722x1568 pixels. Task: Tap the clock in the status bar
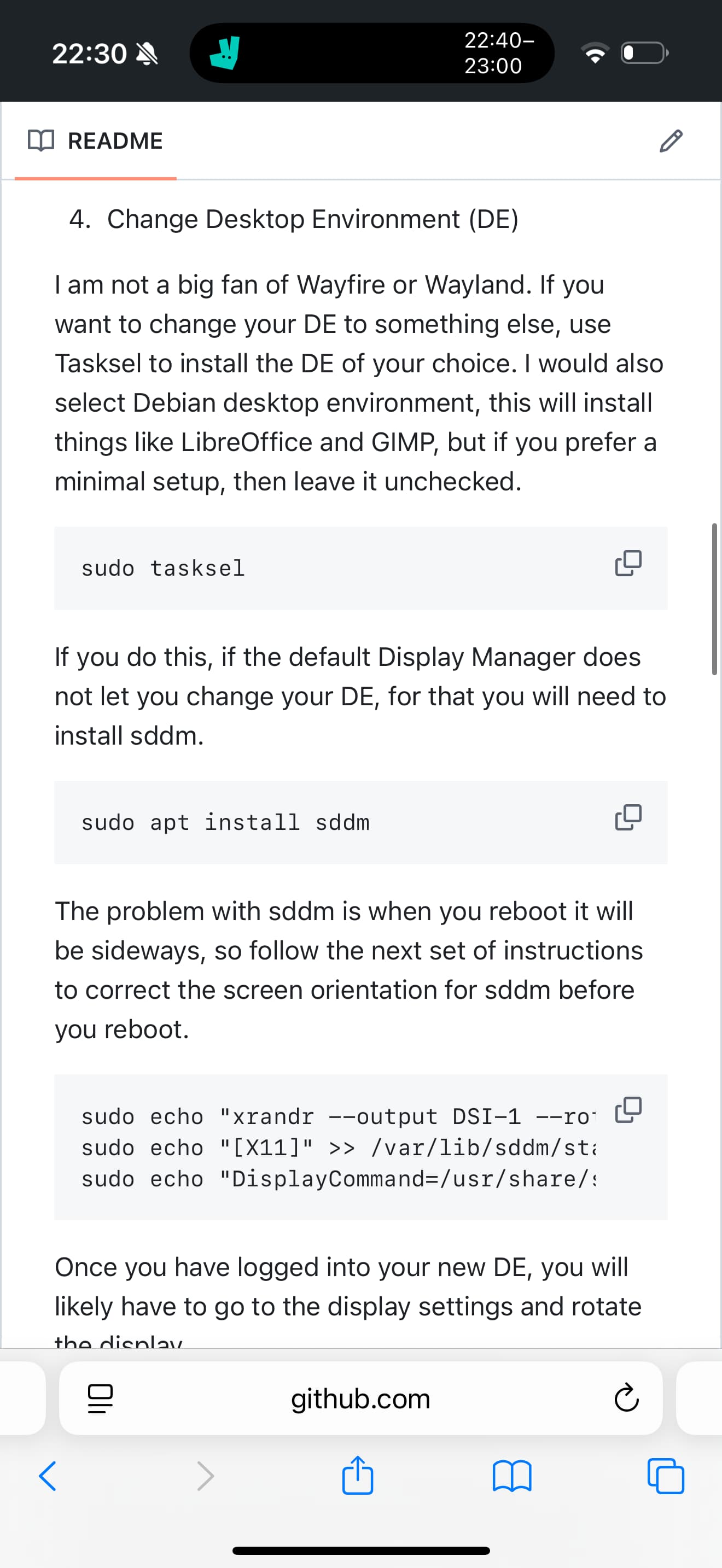pos(89,53)
